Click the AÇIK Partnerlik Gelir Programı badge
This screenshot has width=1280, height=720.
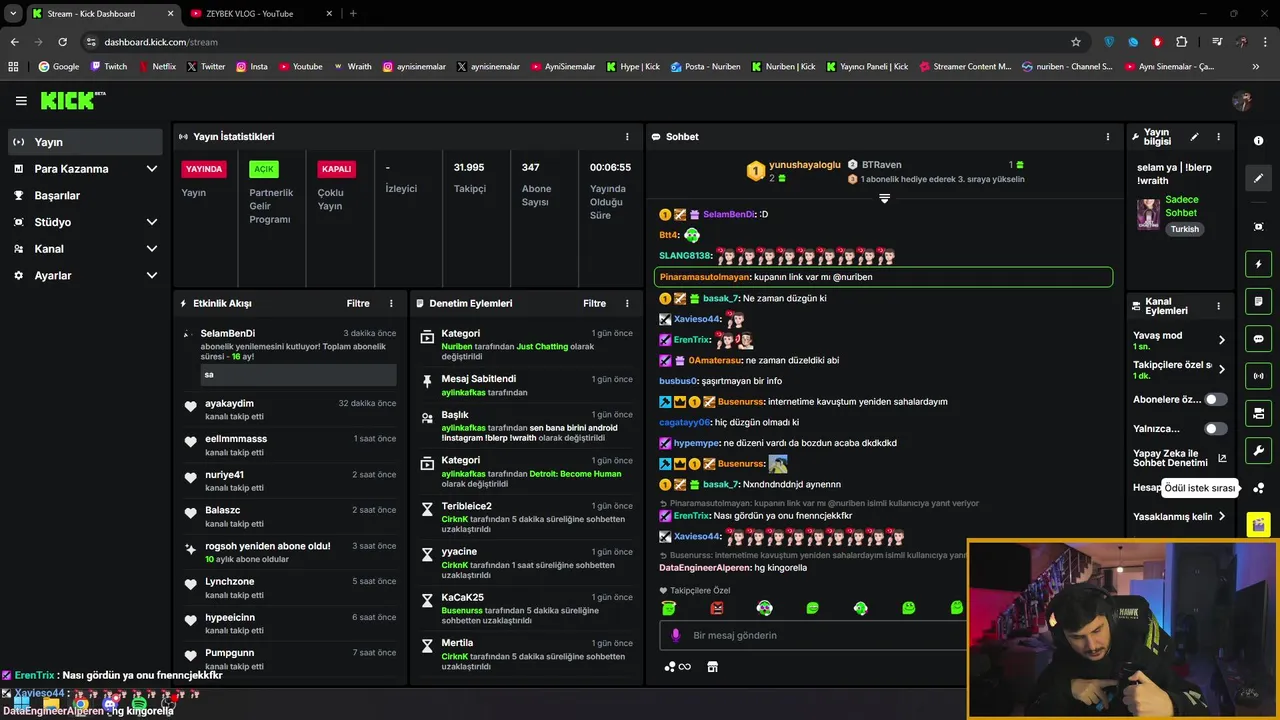(264, 169)
